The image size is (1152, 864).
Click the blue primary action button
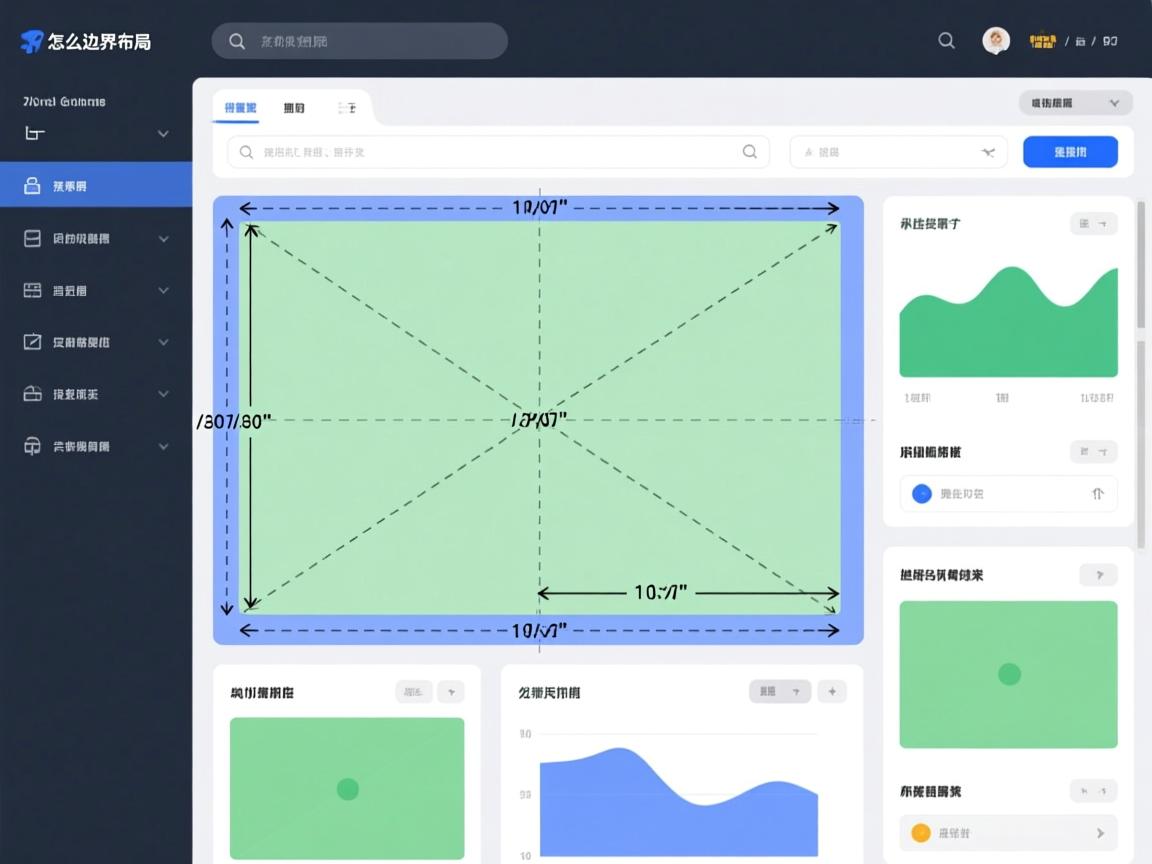tap(1070, 151)
